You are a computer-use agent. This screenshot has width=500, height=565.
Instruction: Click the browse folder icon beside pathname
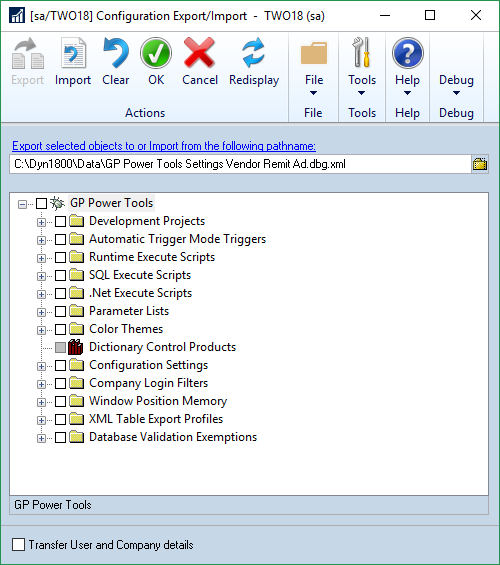(480, 164)
